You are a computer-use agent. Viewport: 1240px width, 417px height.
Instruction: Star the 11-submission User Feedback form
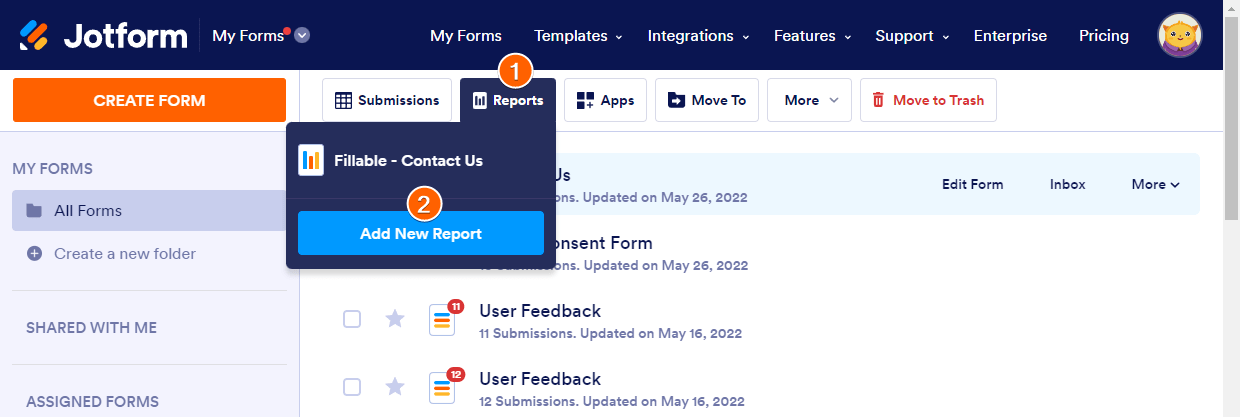[395, 319]
